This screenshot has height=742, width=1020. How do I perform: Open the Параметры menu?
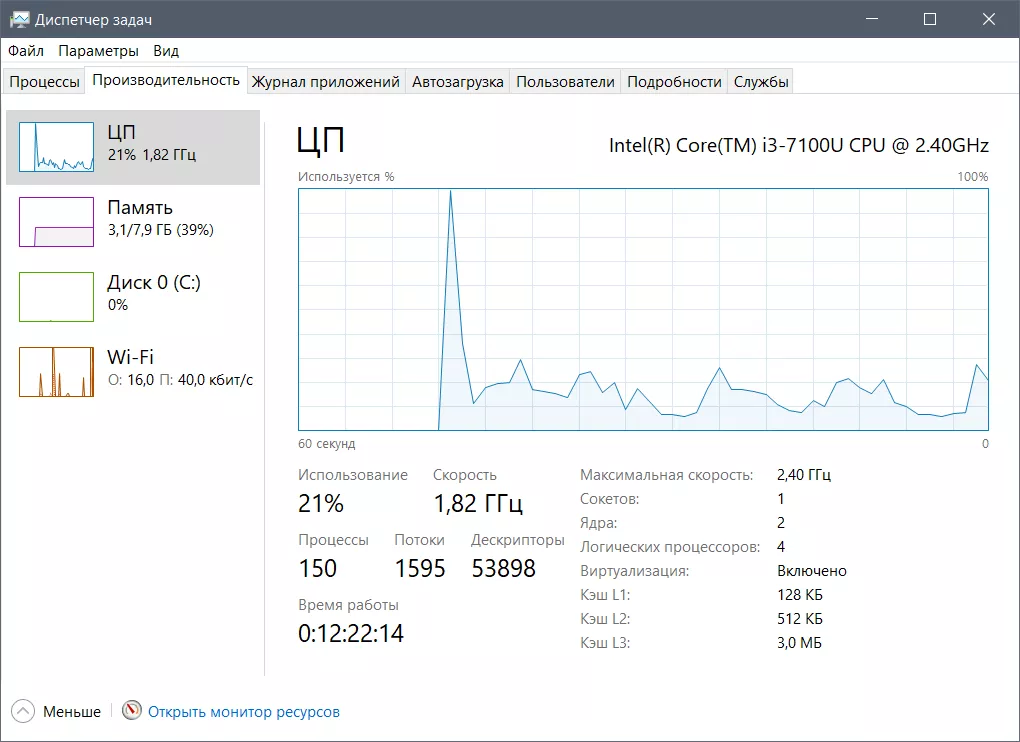(x=98, y=51)
